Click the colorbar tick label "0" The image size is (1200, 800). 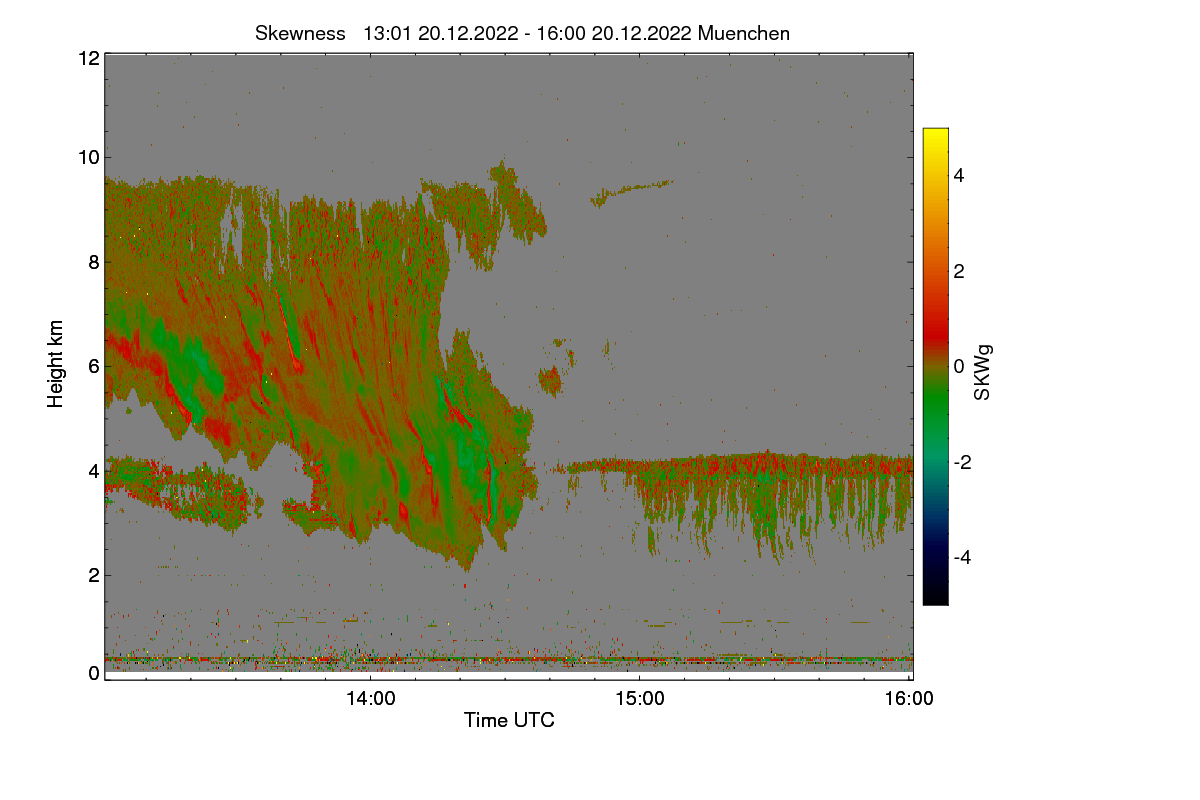(960, 366)
